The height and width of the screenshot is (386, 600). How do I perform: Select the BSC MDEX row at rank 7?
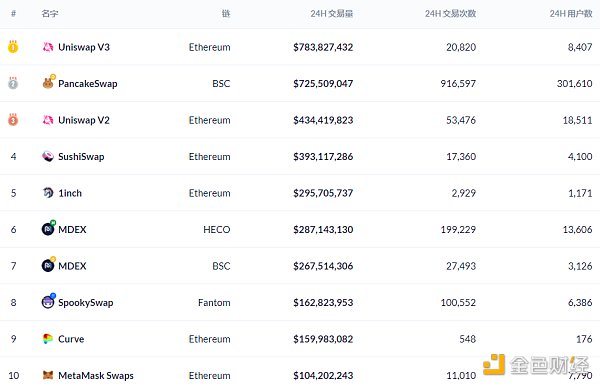click(300, 266)
